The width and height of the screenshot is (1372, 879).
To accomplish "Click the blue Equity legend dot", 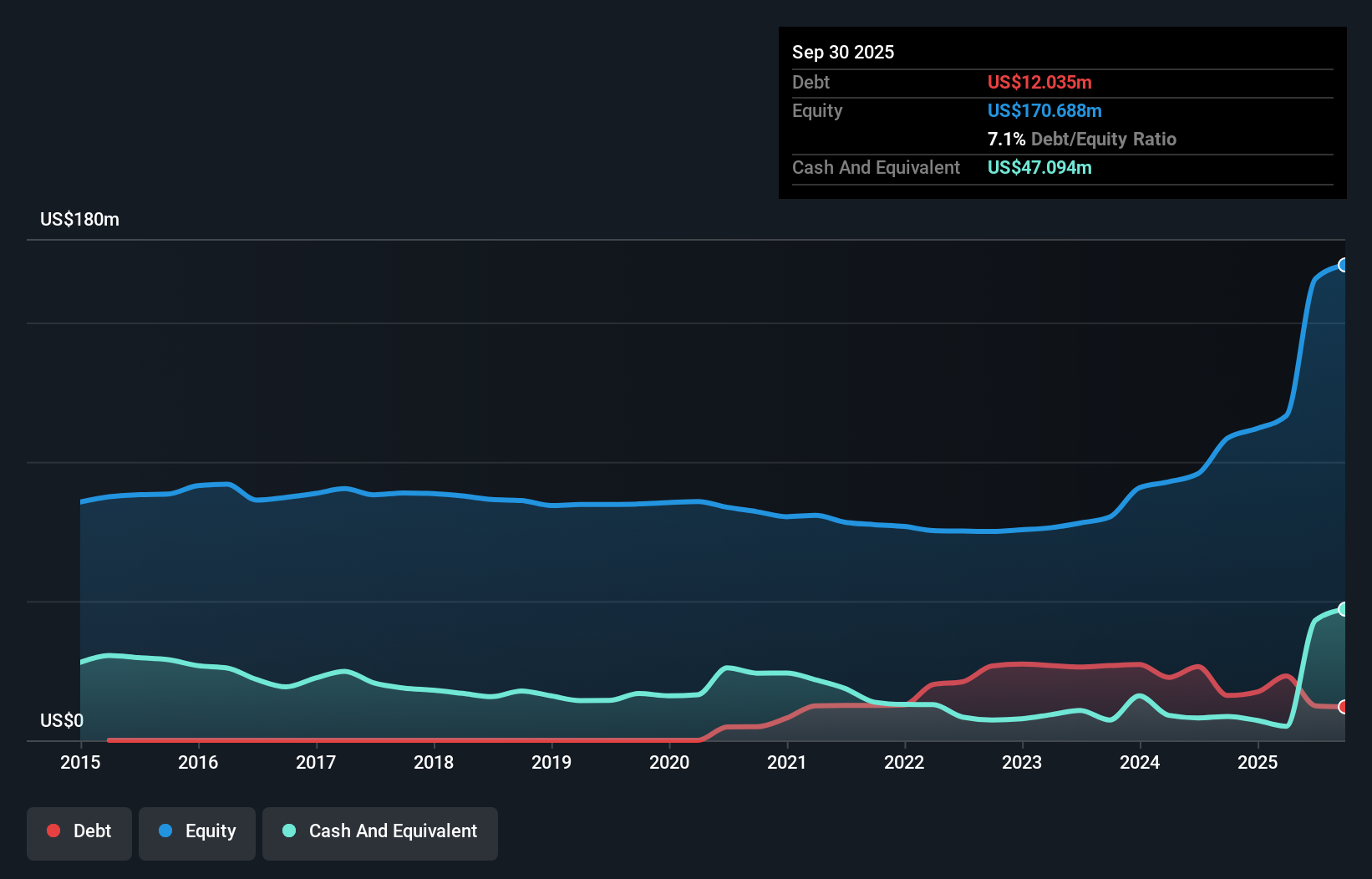I will (x=165, y=831).
